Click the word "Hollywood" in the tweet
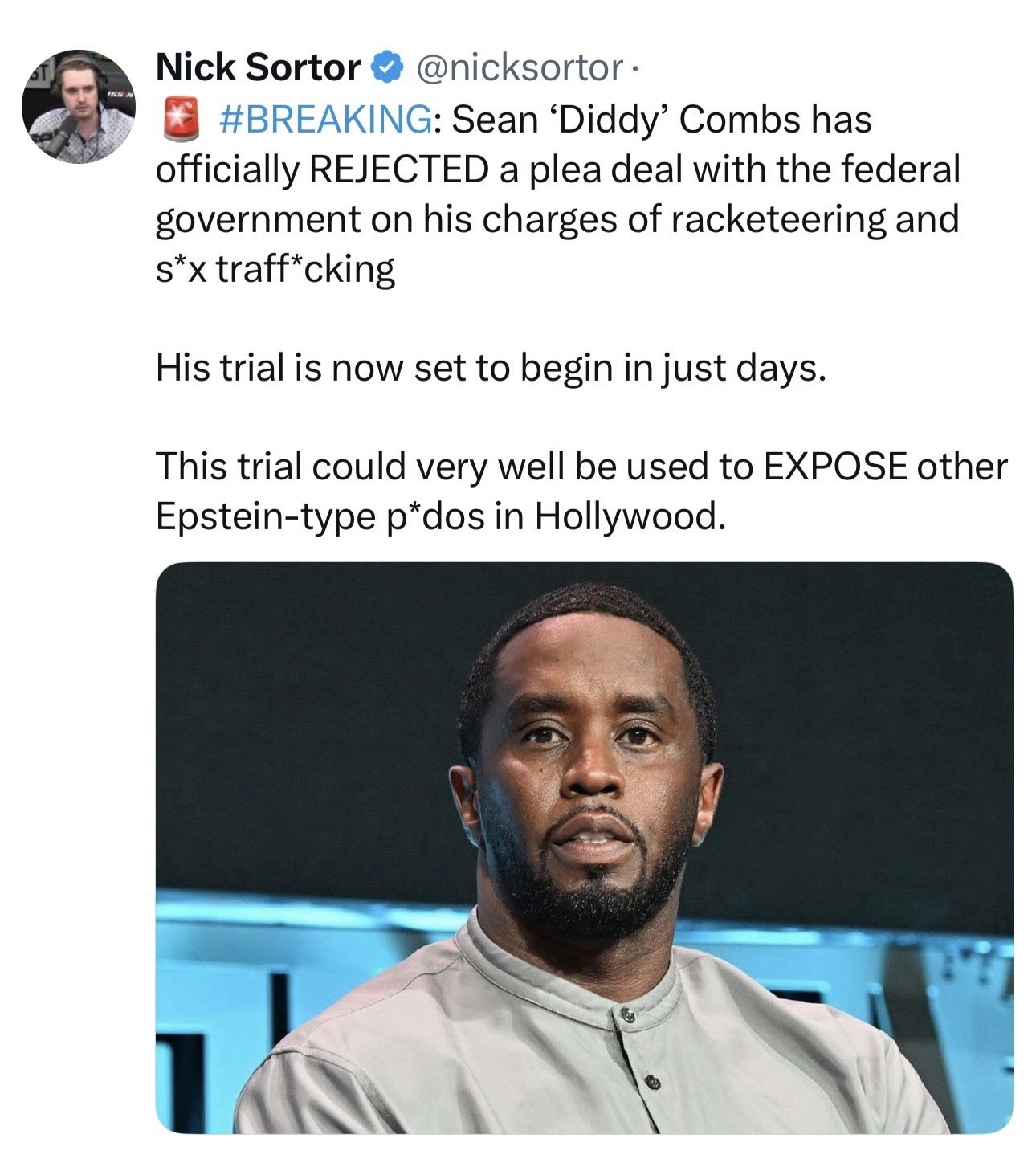This screenshot has height=1163, width=1036. coord(628,516)
